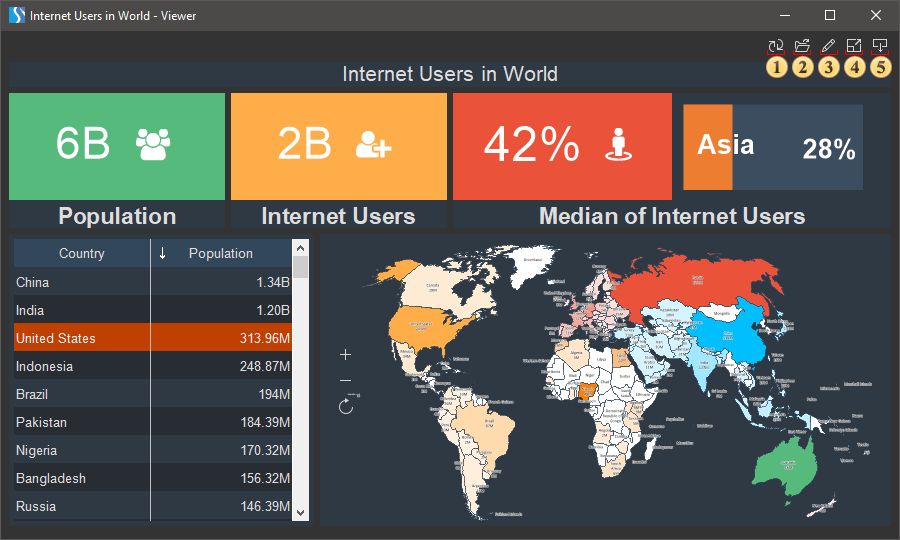Screen dimensions: 900x540
Task: Click the Country column header
Action: [81, 253]
